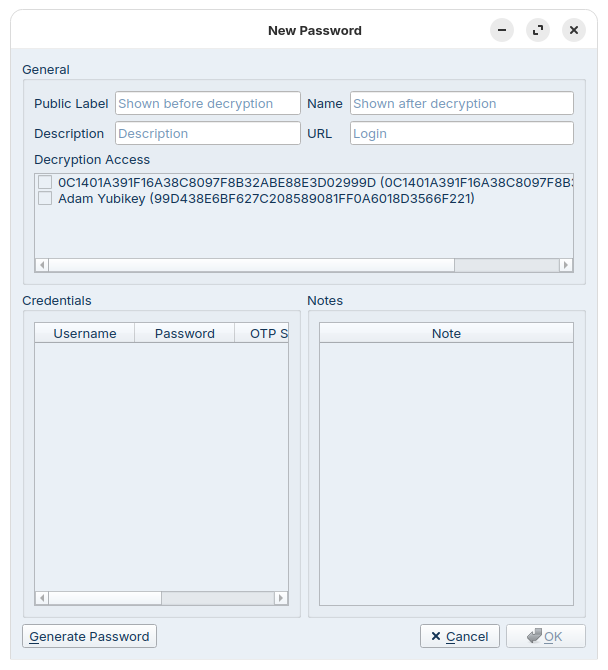Click the Description text field
Screen dimensions: 608x670
coord(208,133)
